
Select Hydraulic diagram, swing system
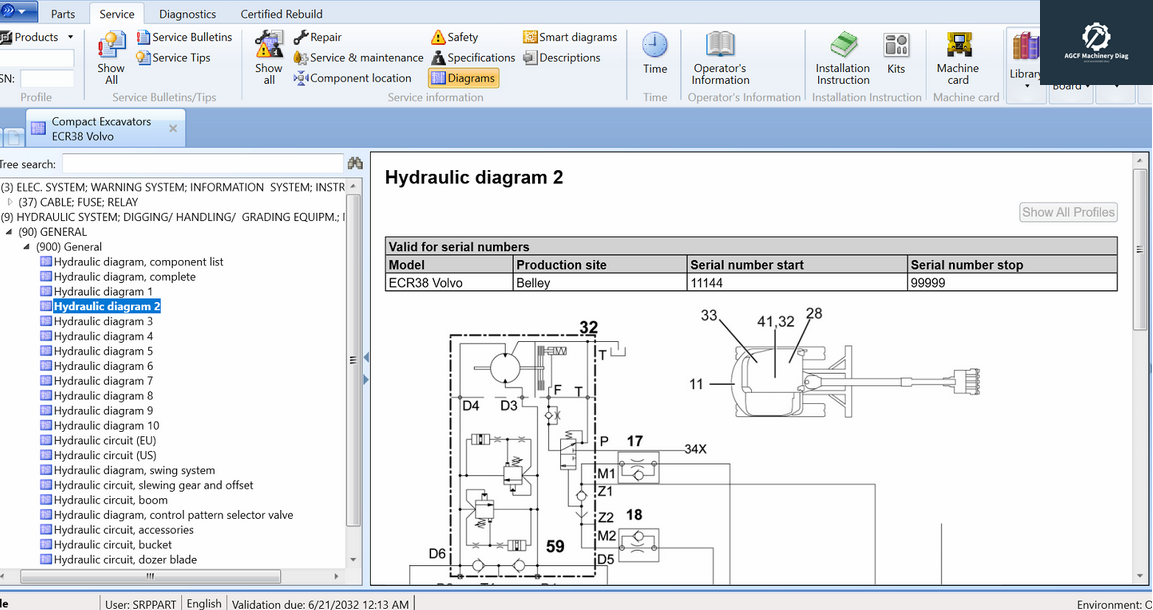(x=134, y=470)
